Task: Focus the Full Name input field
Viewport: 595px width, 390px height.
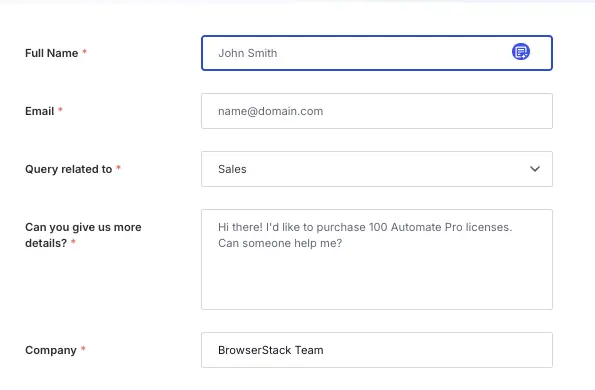Action: tap(377, 53)
